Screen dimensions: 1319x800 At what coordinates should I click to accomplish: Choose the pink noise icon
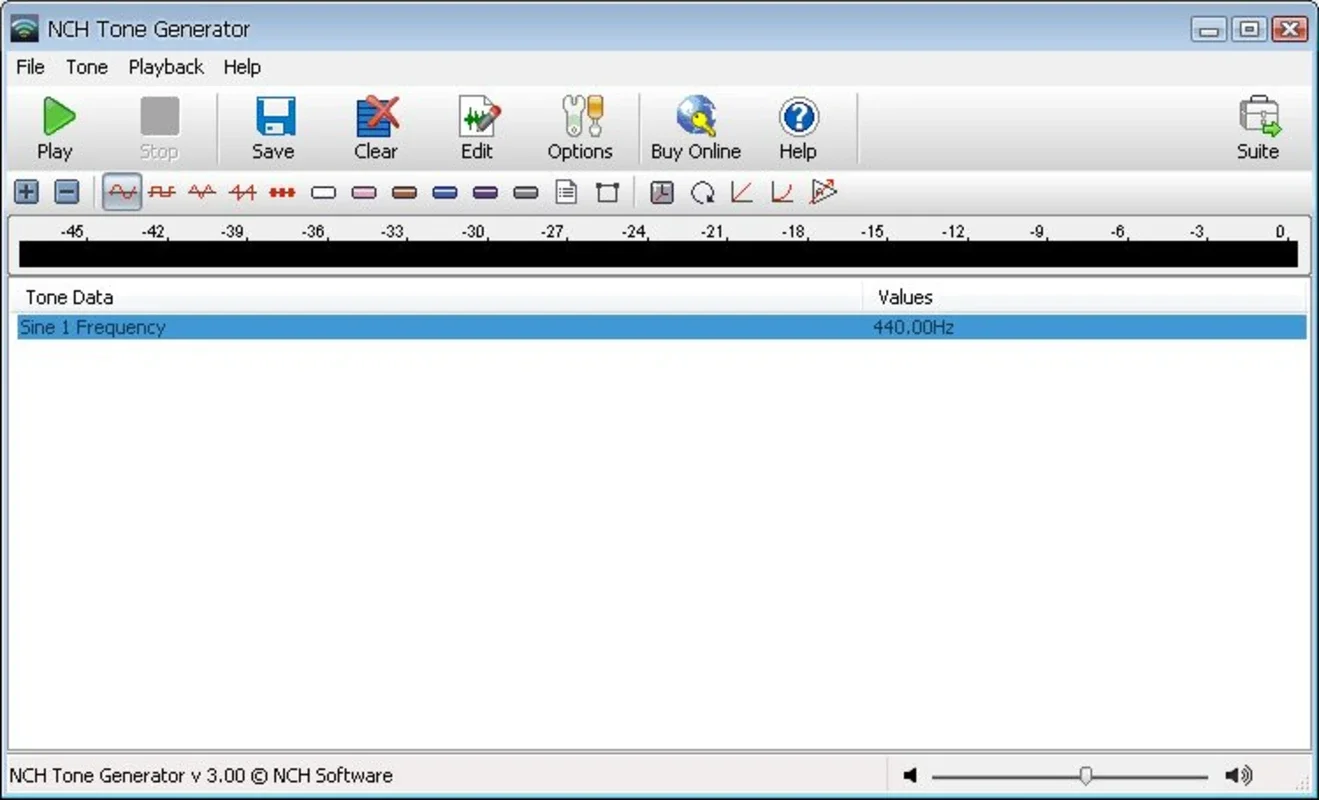coord(364,192)
